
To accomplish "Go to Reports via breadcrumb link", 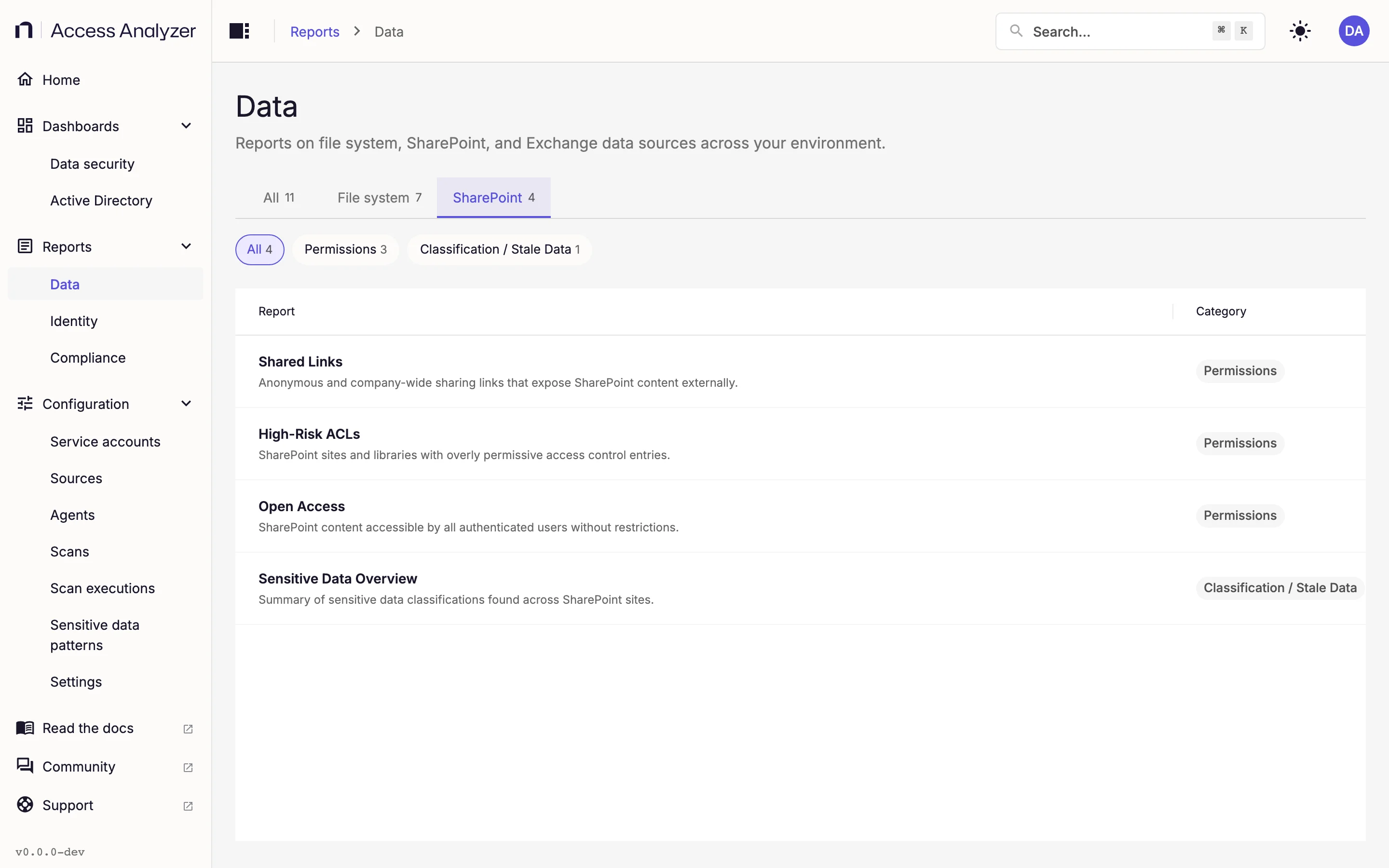I will (x=314, y=31).
